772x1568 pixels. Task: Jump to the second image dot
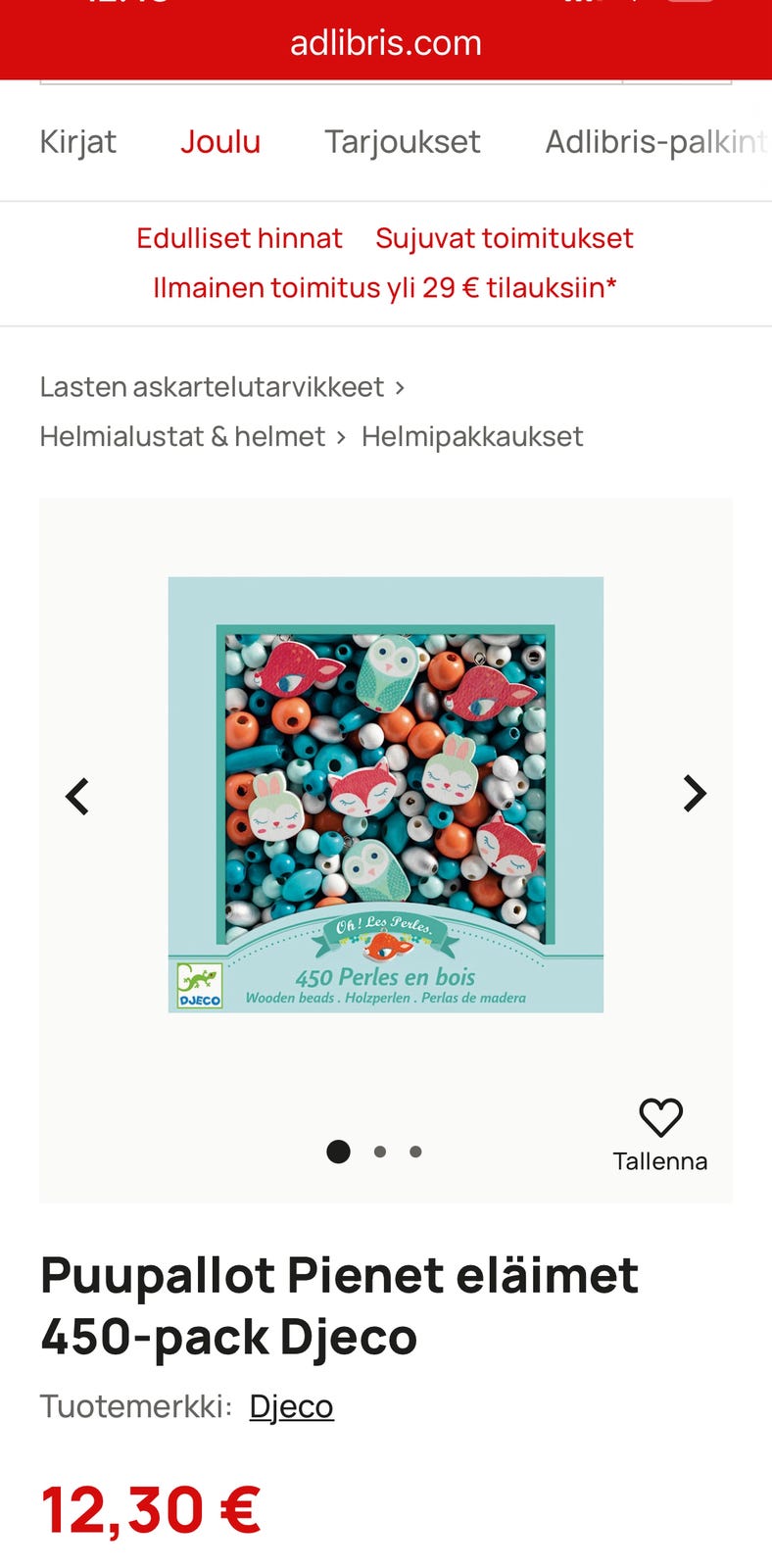click(x=380, y=1151)
